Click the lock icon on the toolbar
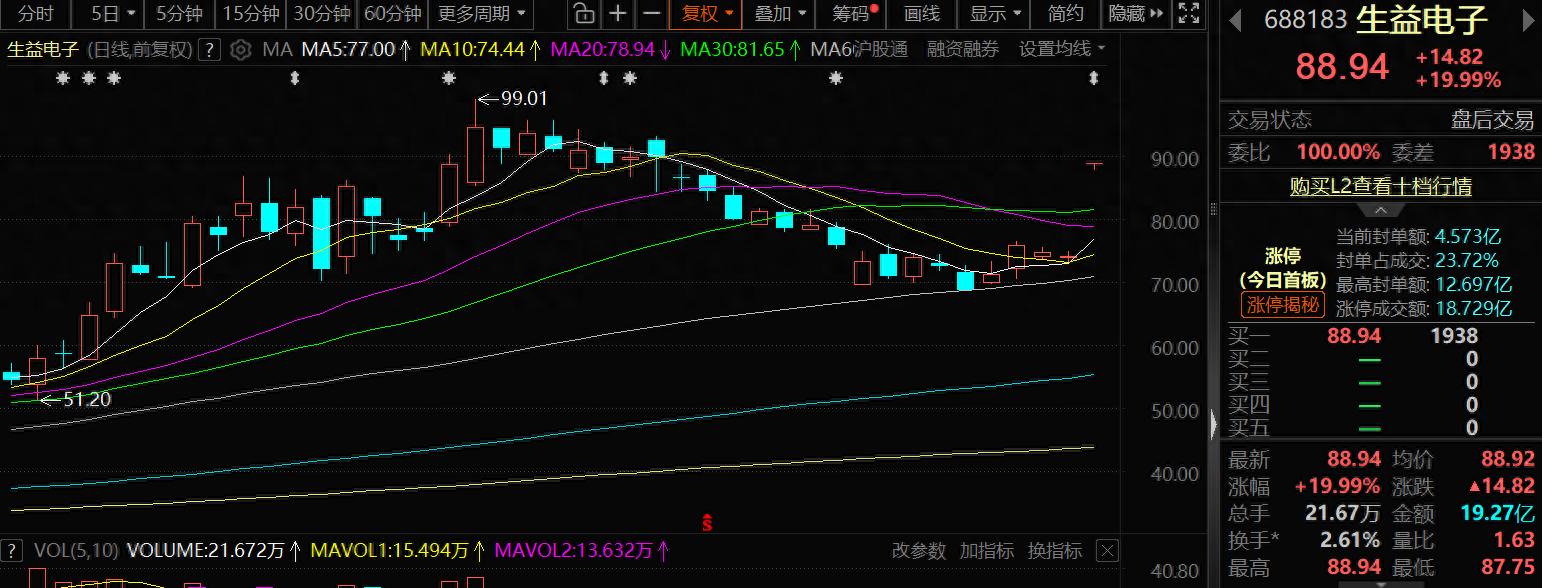 (585, 15)
